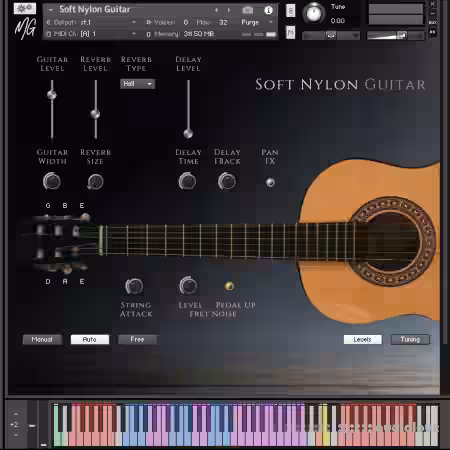Click the Guitar Level slider handle
The width and height of the screenshot is (450, 450).
point(52,95)
